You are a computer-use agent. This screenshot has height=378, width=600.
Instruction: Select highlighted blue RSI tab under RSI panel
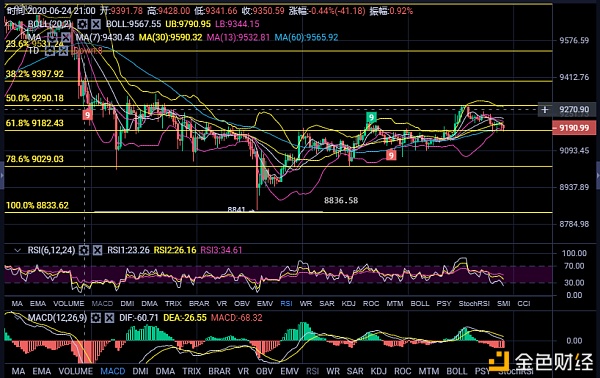(286, 303)
